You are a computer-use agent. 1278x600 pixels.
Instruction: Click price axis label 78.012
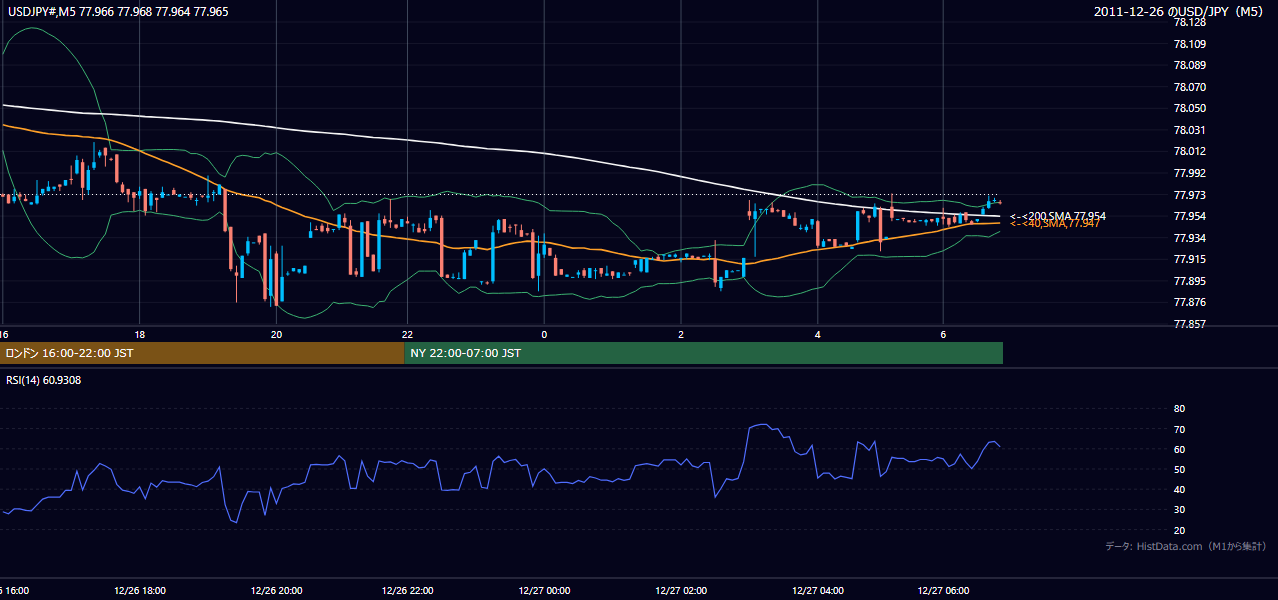(1189, 151)
